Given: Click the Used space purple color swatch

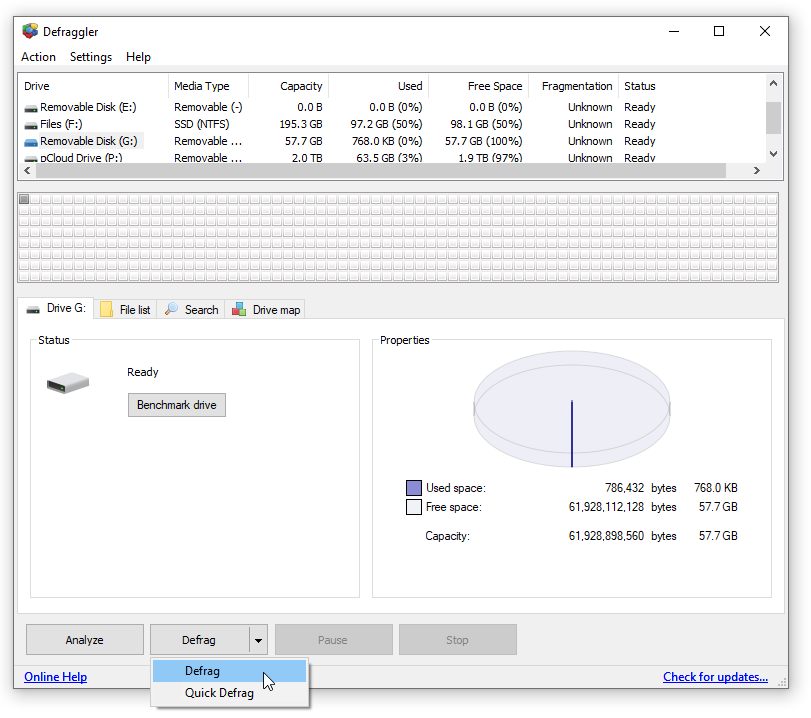Looking at the screenshot, I should [414, 488].
